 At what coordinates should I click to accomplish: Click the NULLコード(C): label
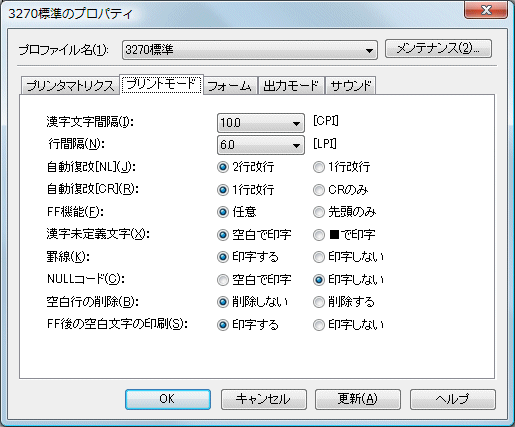click(86, 279)
